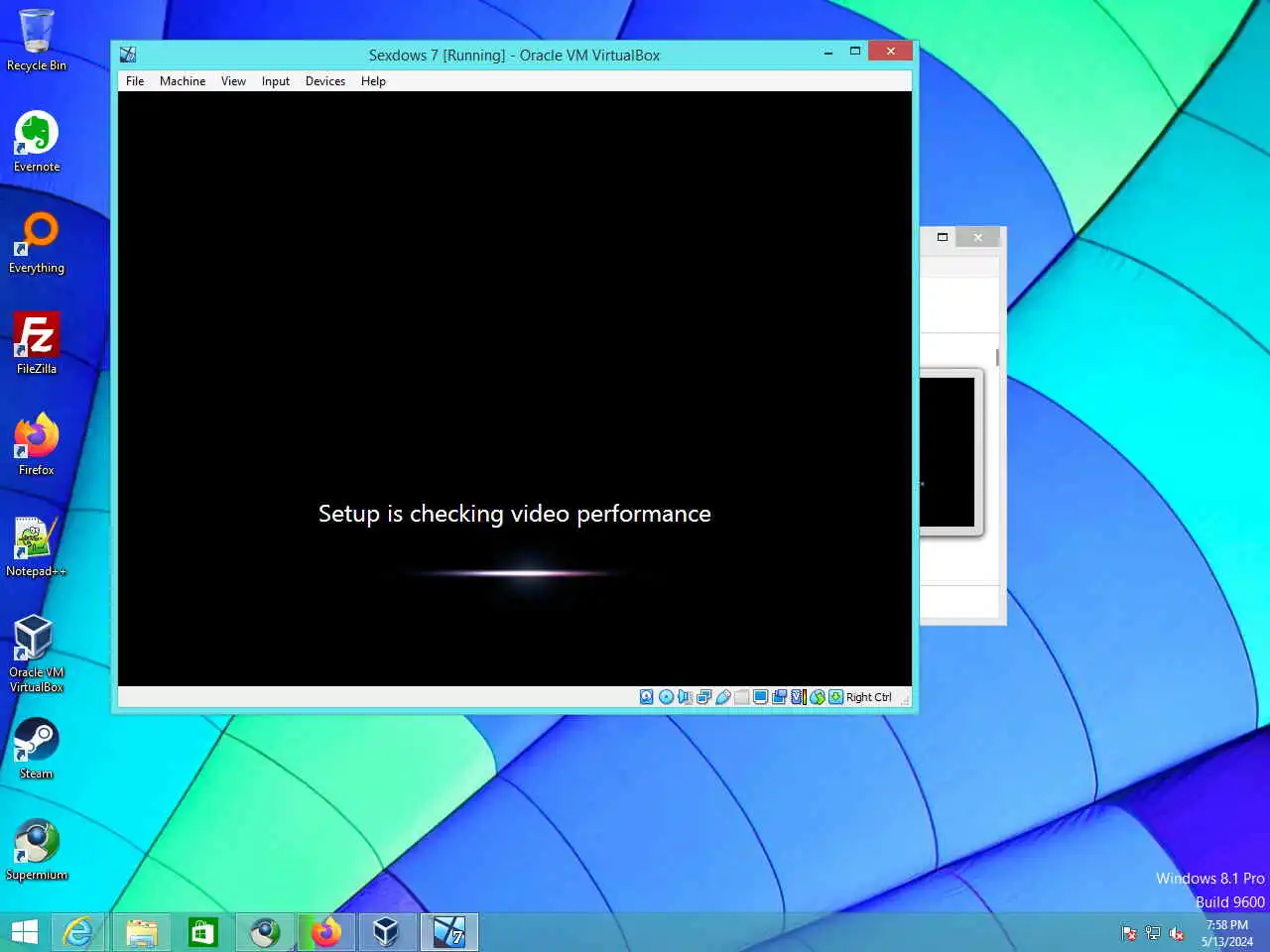Open the network tray icon
Screen dimensions: 1270x952
[x=1153, y=933]
